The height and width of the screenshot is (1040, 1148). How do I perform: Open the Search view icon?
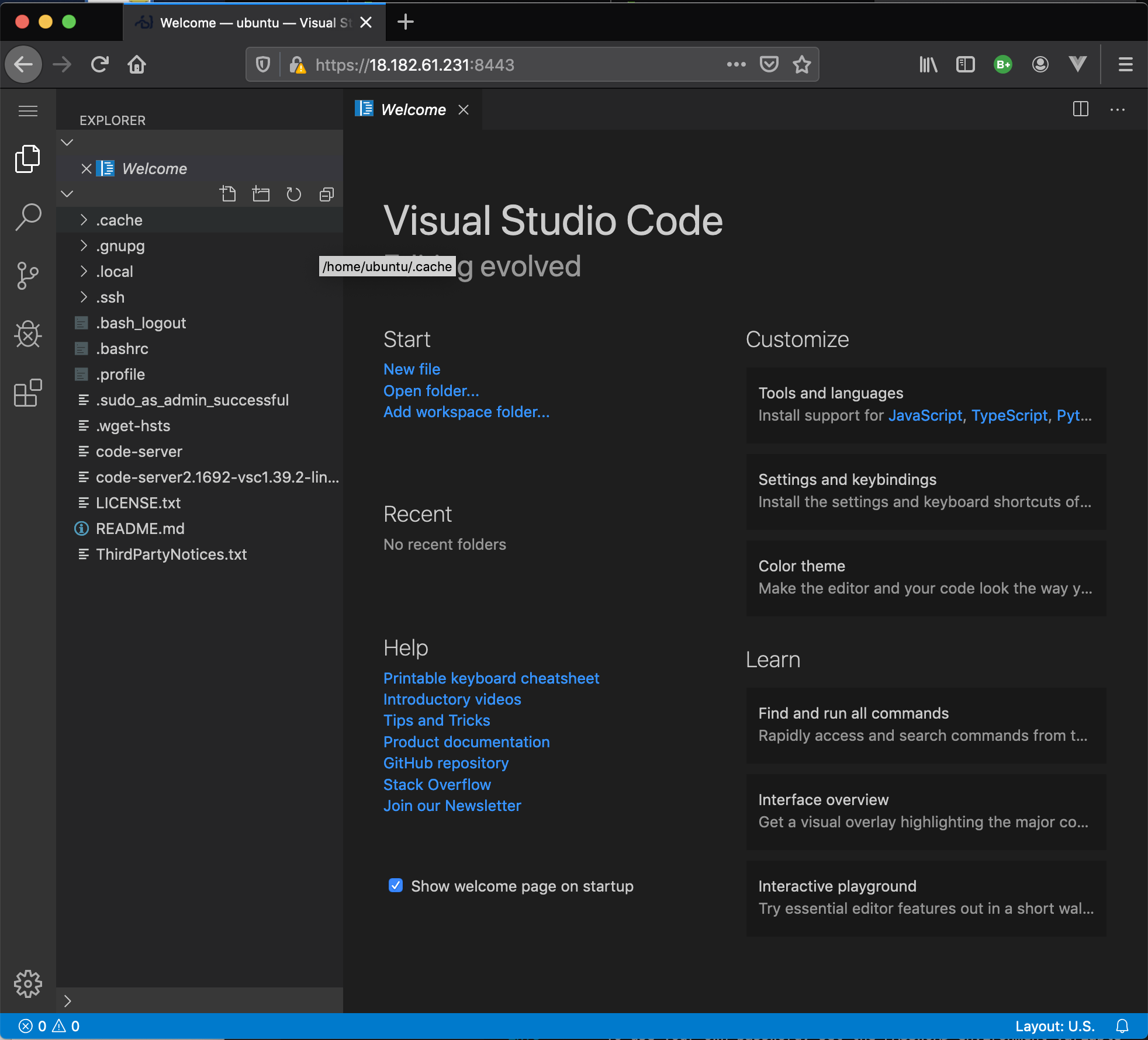pyautogui.click(x=27, y=217)
